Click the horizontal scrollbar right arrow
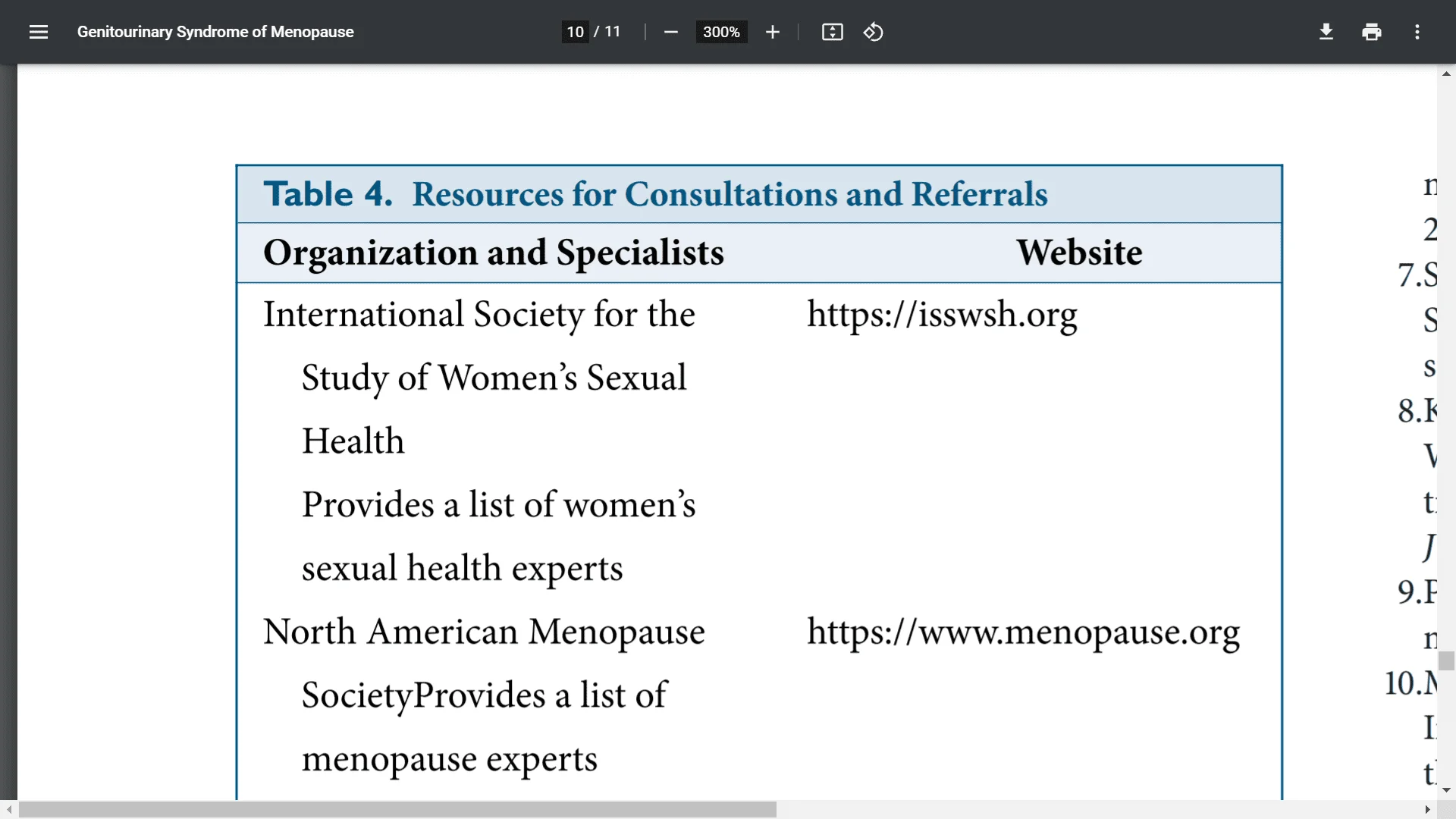The height and width of the screenshot is (819, 1456). pos(1427,809)
